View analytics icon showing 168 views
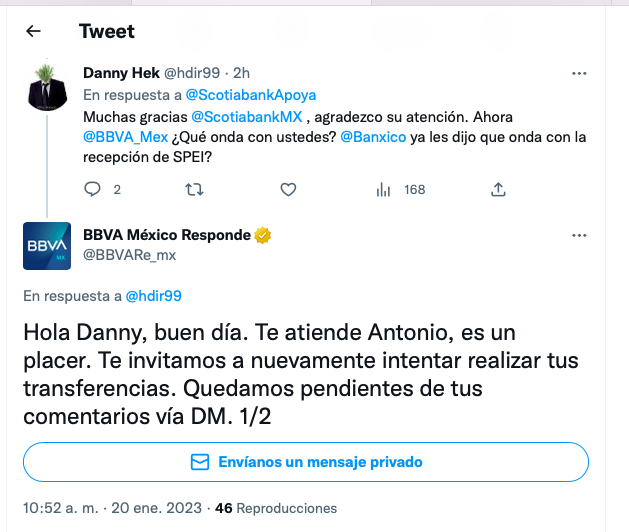Screen dimensions: 629x532 point(383,189)
